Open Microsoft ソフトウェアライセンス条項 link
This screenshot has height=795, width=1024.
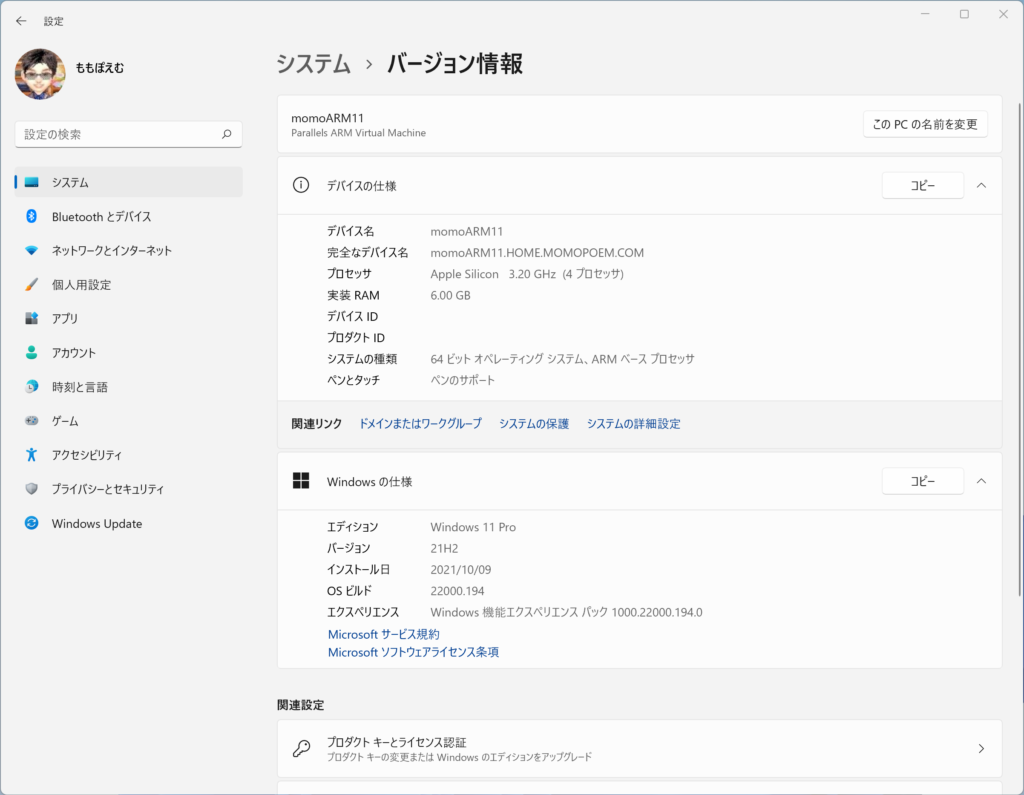[413, 652]
